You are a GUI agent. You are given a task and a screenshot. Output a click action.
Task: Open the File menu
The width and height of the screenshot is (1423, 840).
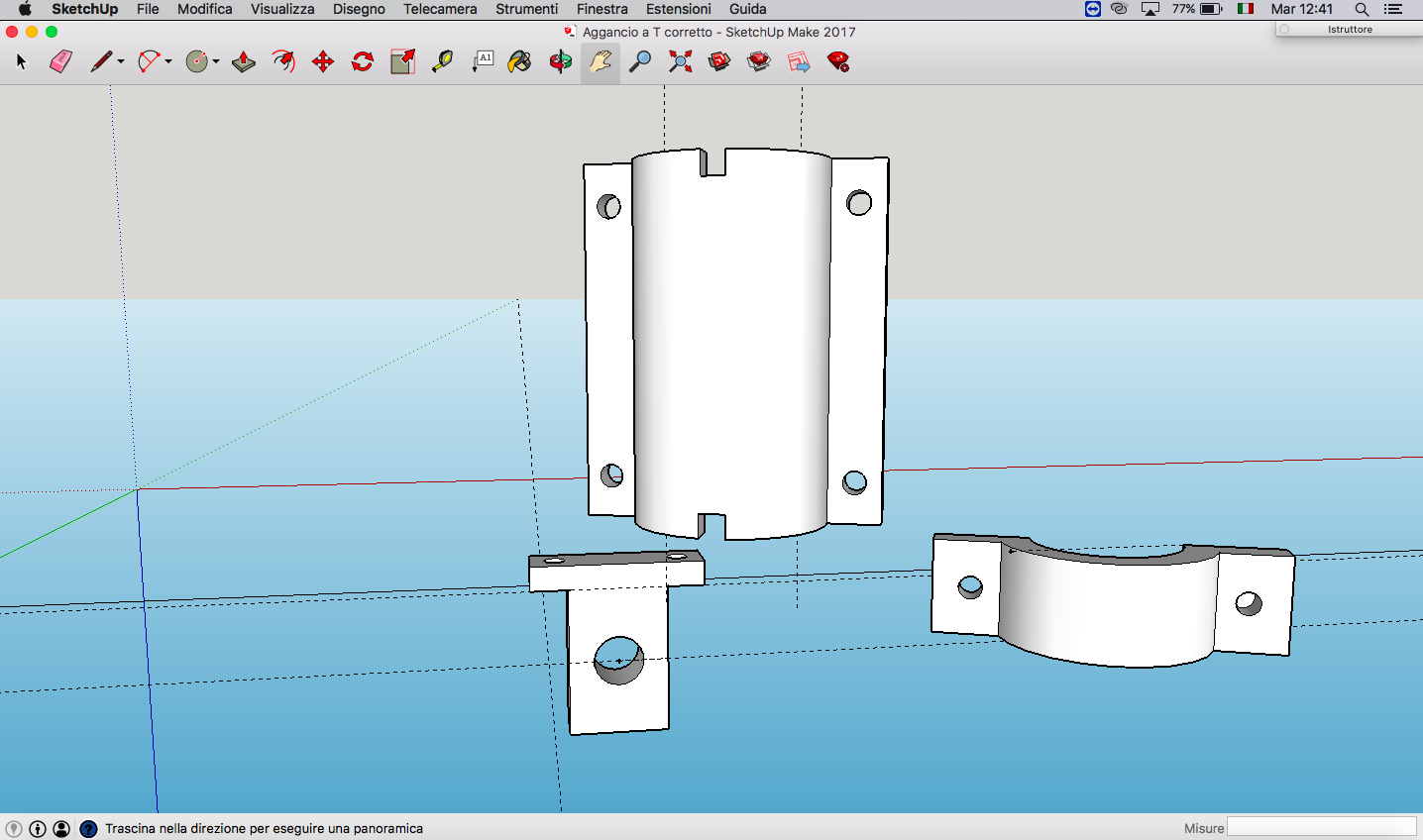(148, 9)
